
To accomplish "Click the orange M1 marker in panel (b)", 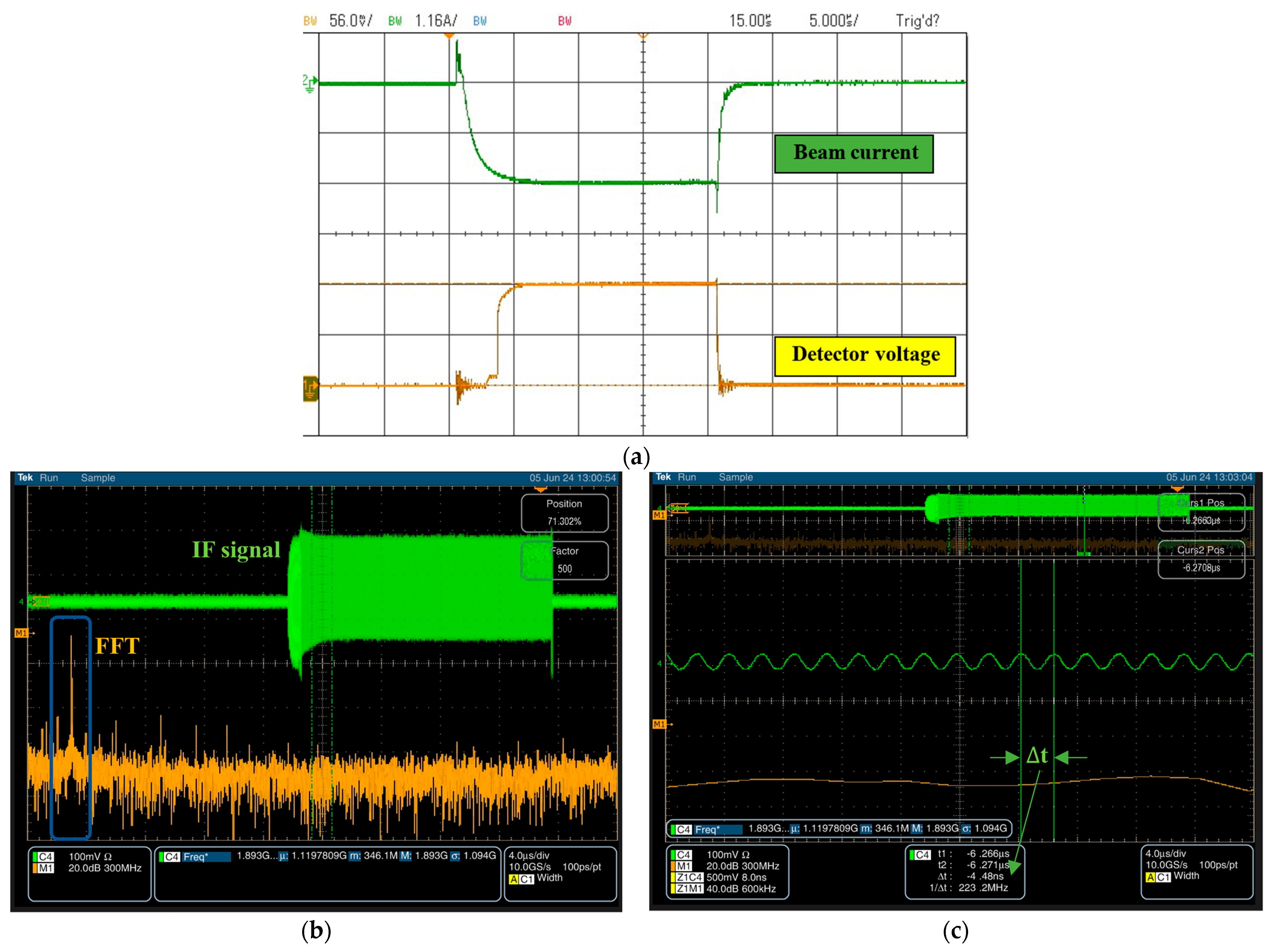I will (x=21, y=633).
